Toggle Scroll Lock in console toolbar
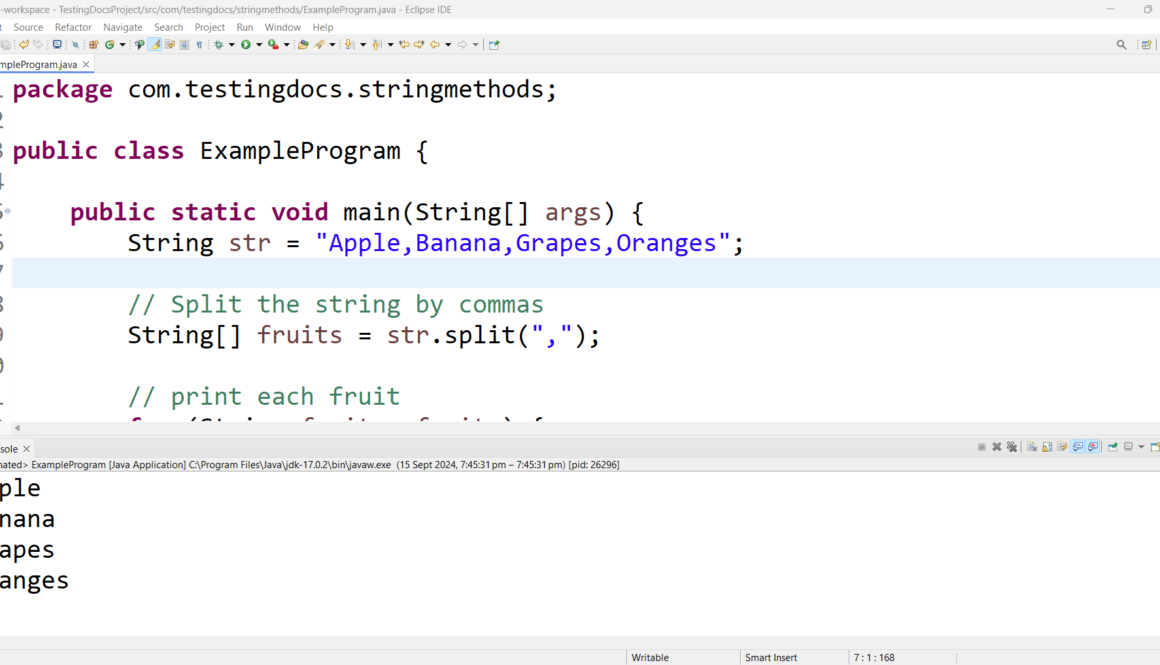The width and height of the screenshot is (1160, 665). (x=1046, y=447)
